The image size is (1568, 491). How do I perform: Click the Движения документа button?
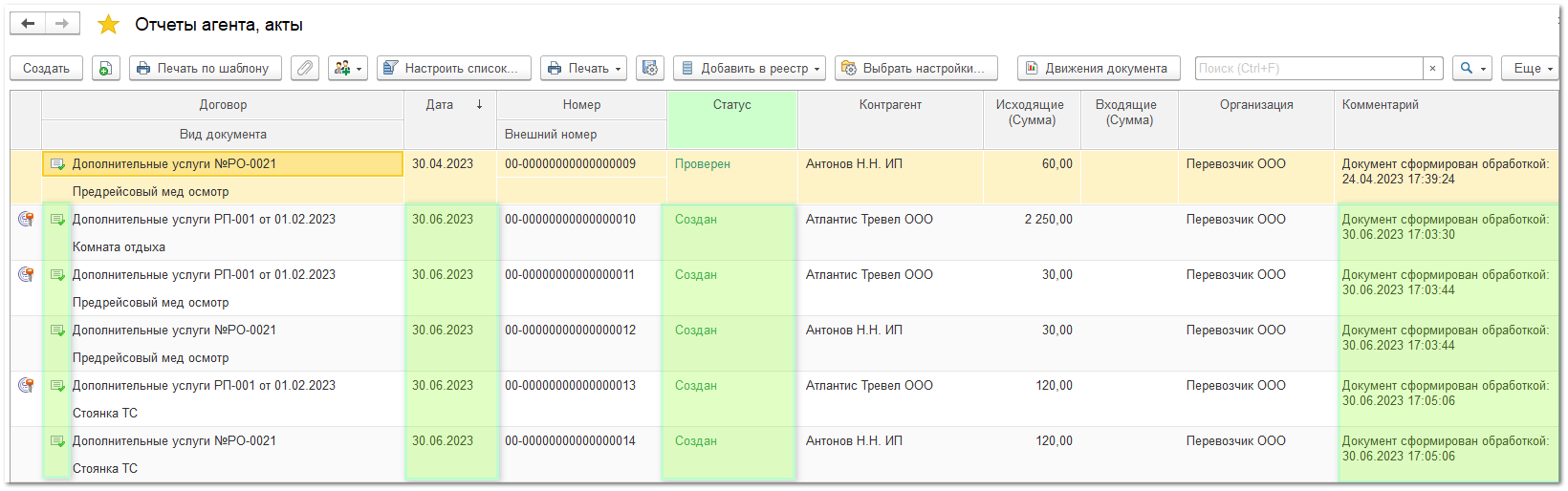(1098, 69)
